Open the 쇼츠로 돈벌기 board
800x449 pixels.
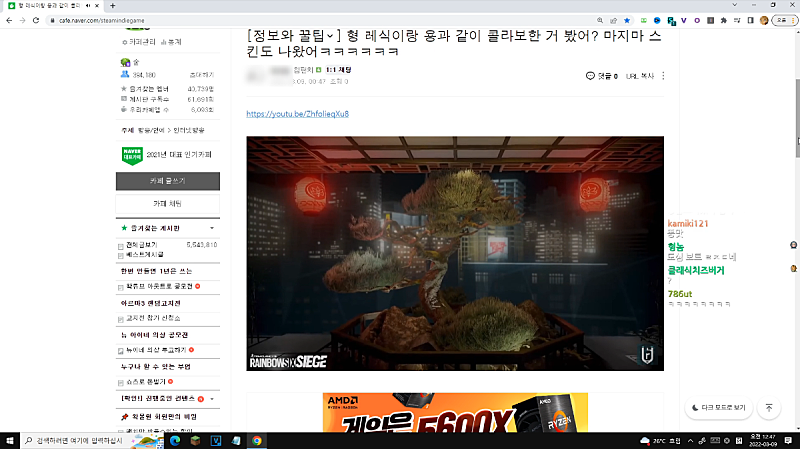146,382
